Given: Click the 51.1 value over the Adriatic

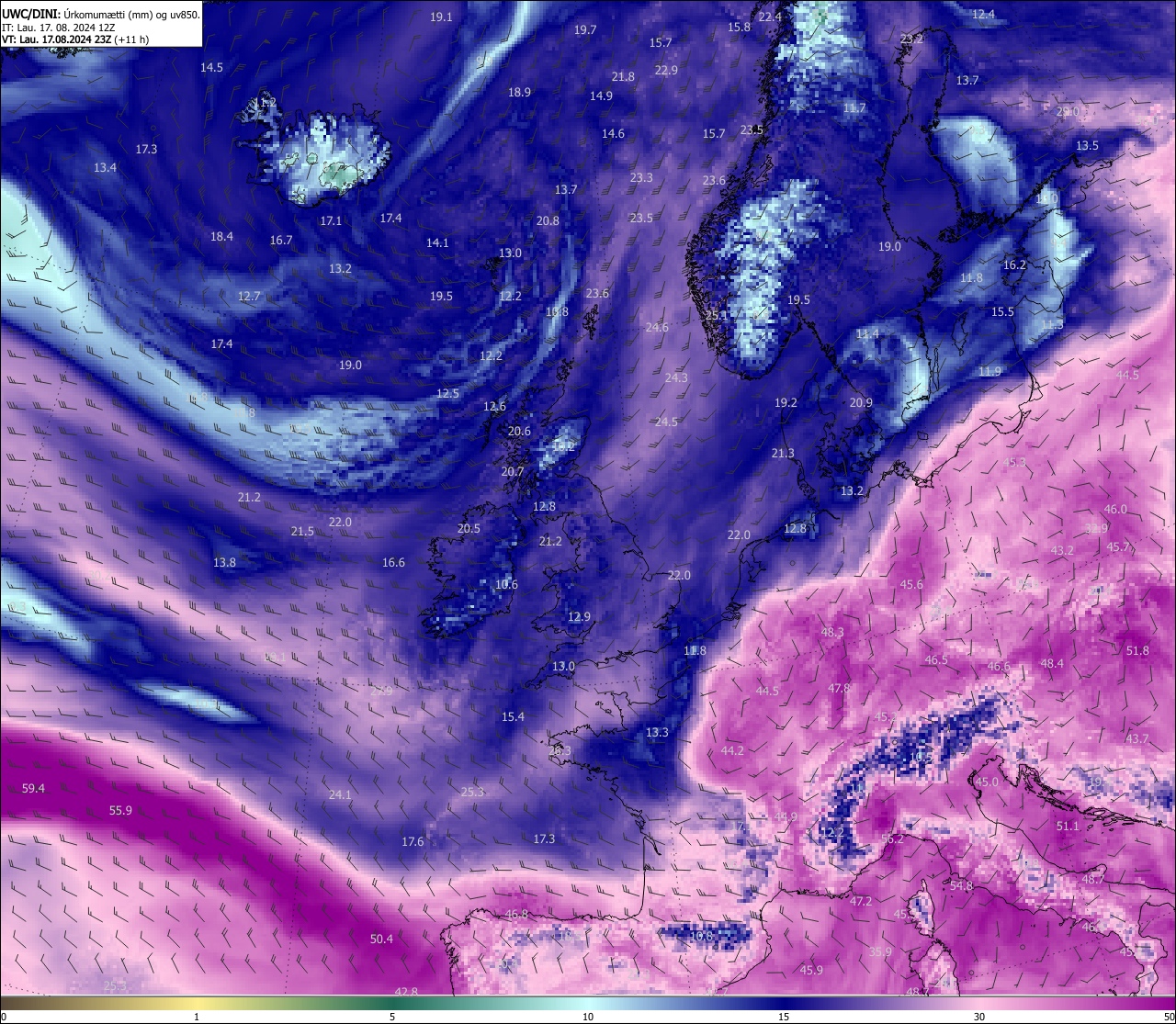Looking at the screenshot, I should coord(1068,827).
